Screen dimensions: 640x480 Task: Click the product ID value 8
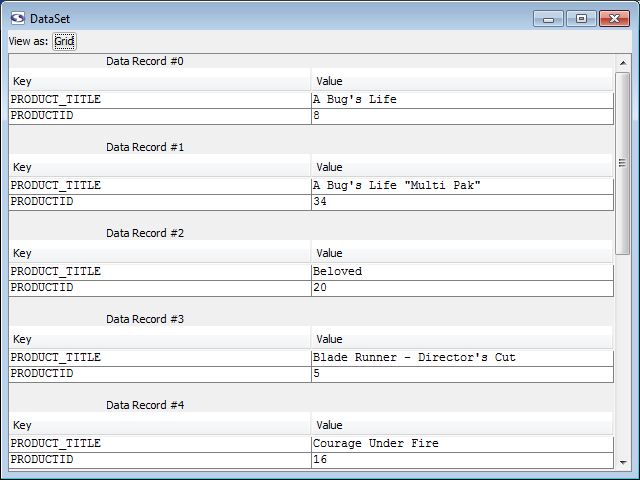tap(462, 116)
